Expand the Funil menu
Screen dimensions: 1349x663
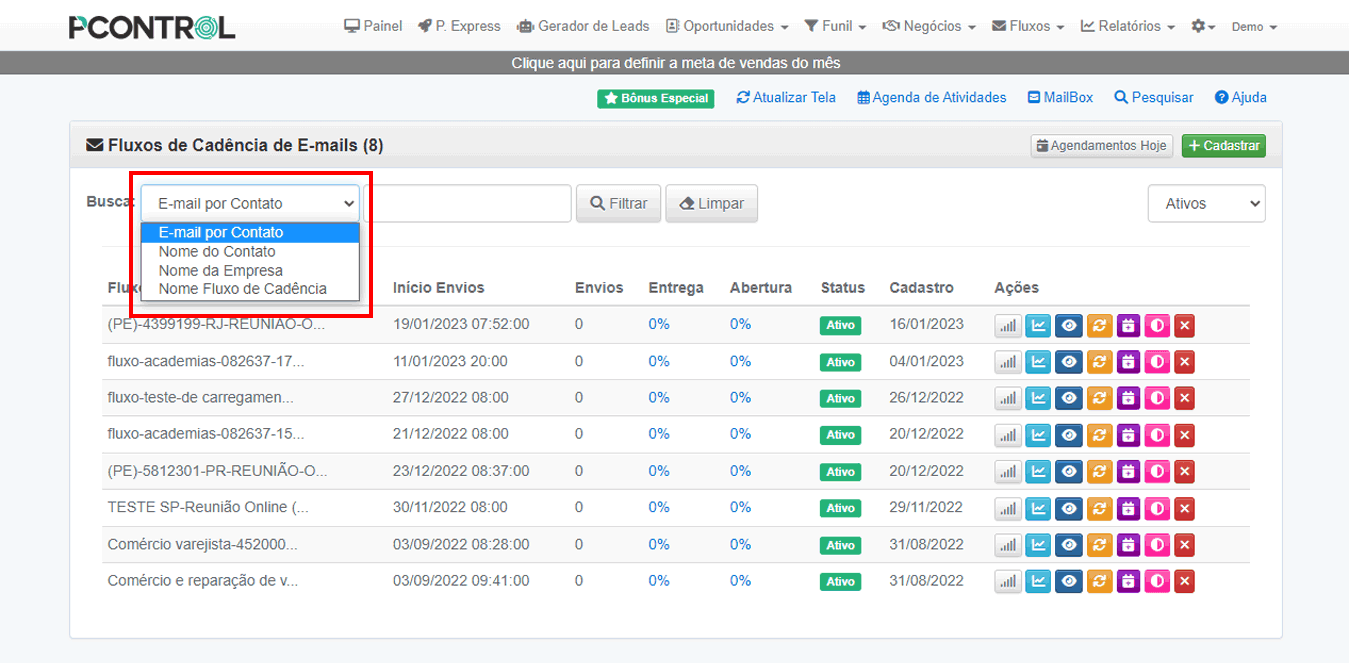click(835, 26)
